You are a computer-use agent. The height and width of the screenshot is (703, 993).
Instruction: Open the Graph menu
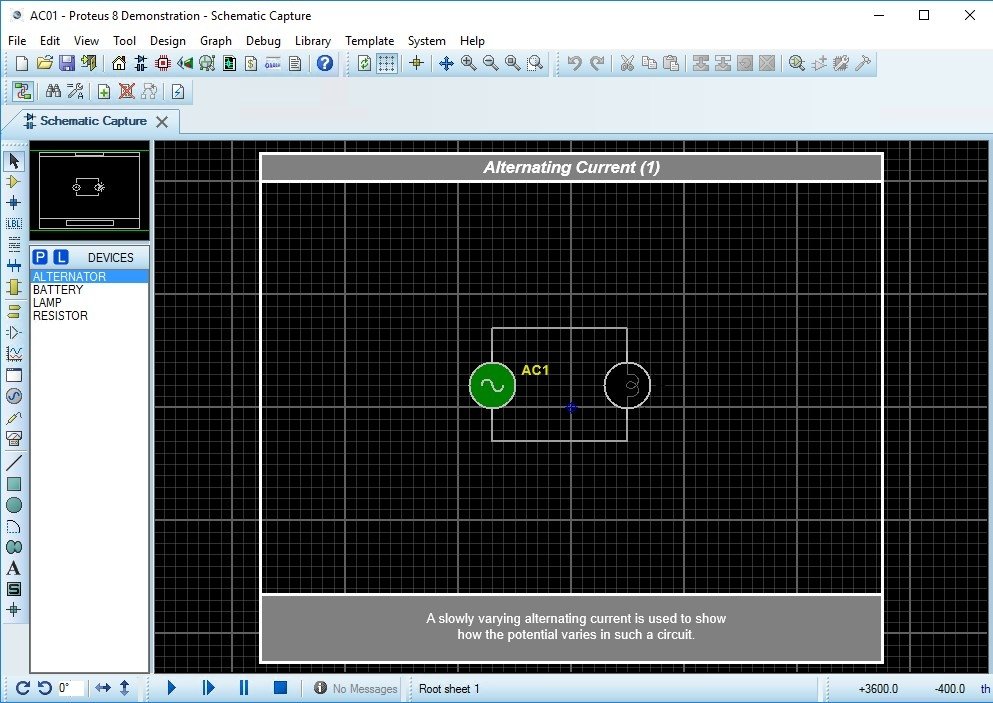pos(216,41)
